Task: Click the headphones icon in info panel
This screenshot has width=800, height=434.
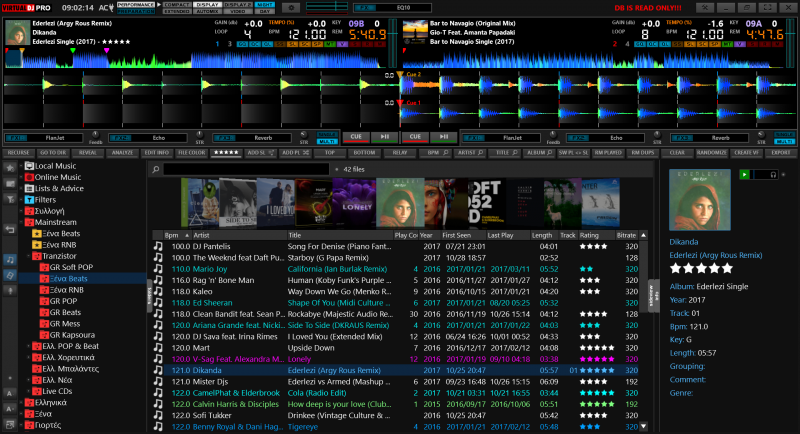Action: (773, 174)
